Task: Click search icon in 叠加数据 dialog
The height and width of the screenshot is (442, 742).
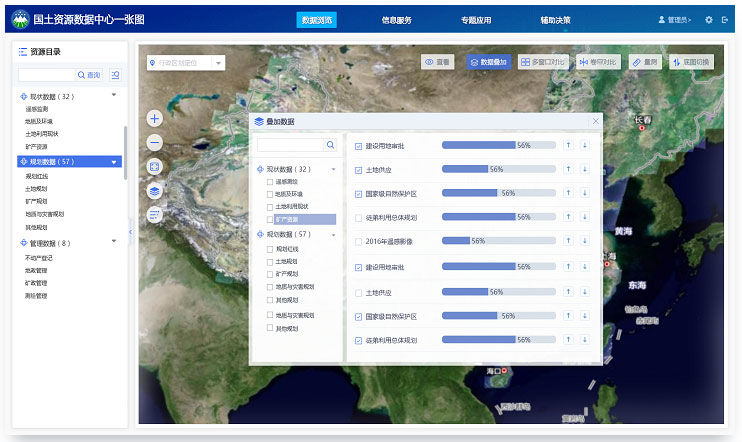Action: (329, 145)
